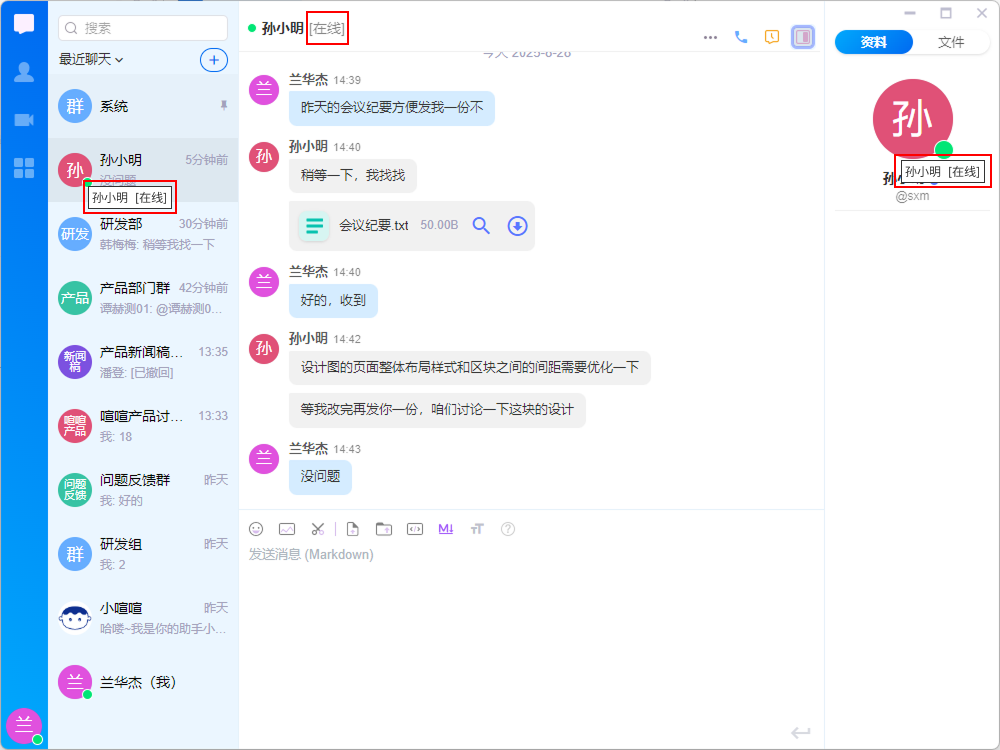This screenshot has width=1000, height=750.
Task: Open contacts from the left navigation bar
Action: pos(24,72)
